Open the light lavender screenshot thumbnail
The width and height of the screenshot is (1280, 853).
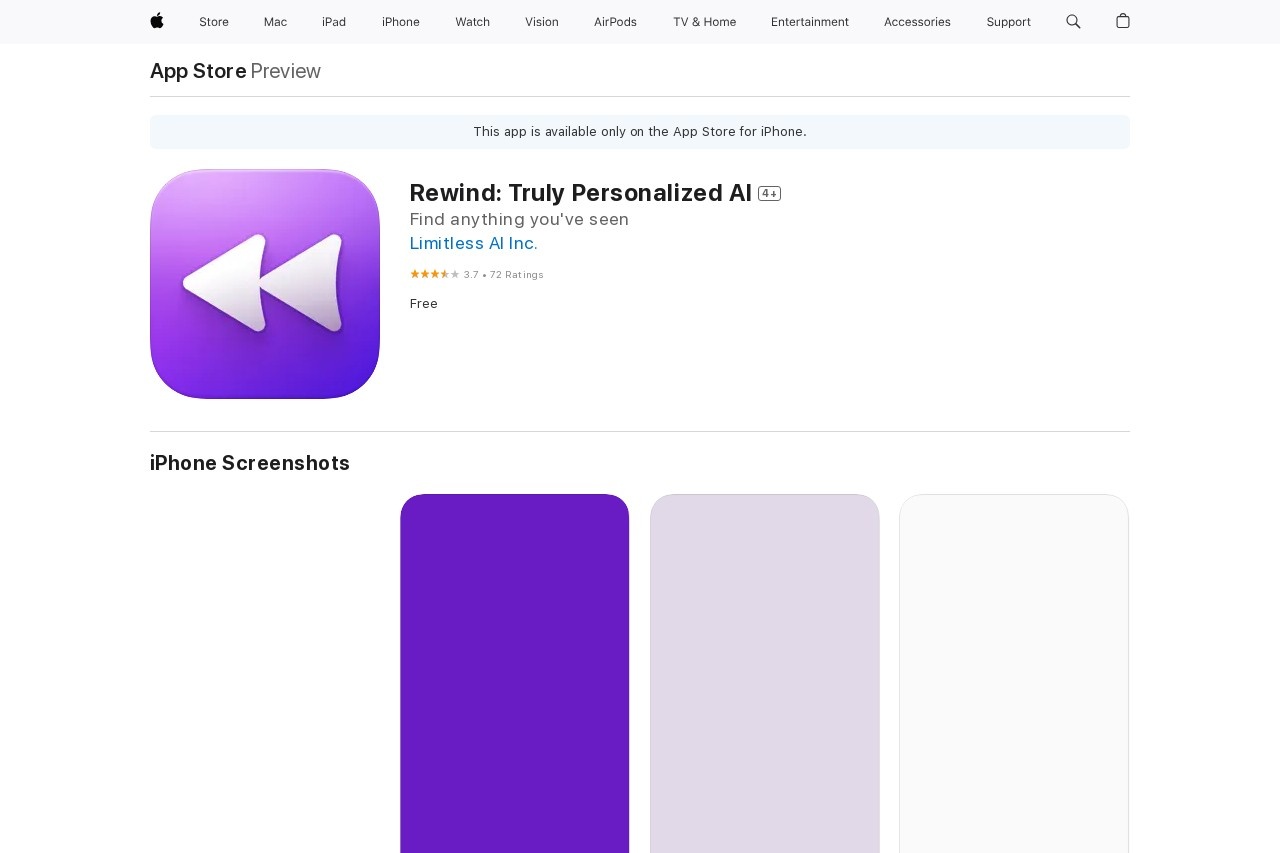pyautogui.click(x=765, y=673)
